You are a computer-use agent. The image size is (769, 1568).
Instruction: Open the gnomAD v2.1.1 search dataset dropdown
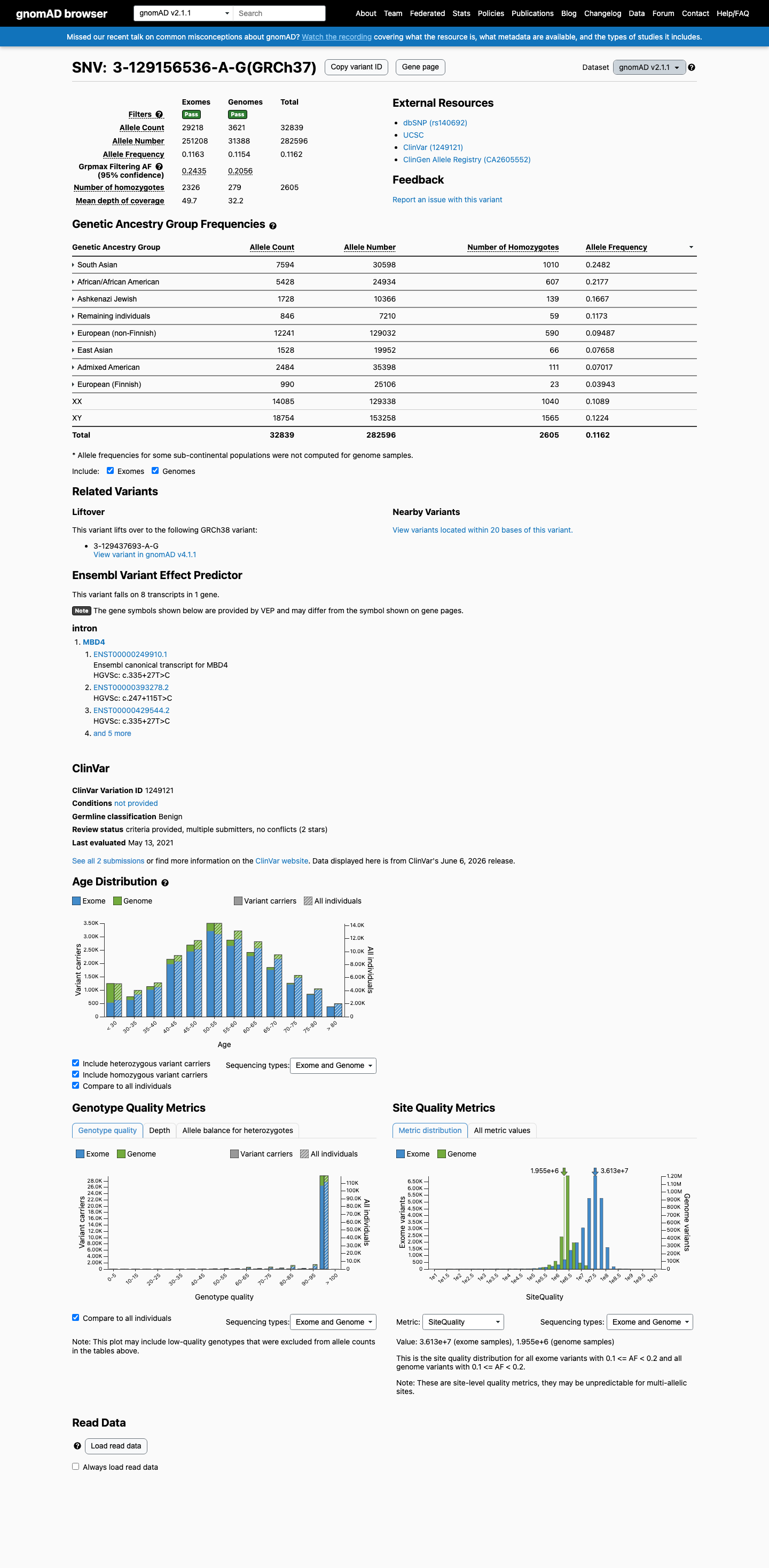pos(183,13)
